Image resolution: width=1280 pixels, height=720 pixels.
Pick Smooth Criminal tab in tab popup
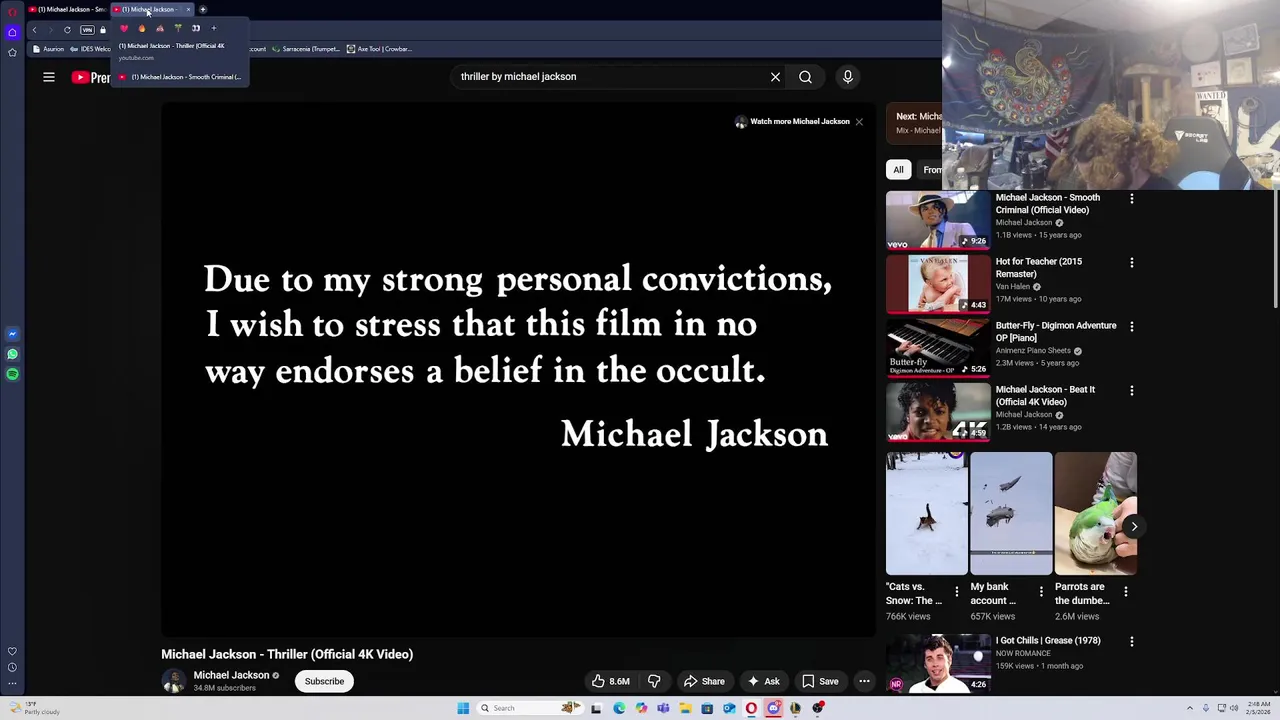180,77
